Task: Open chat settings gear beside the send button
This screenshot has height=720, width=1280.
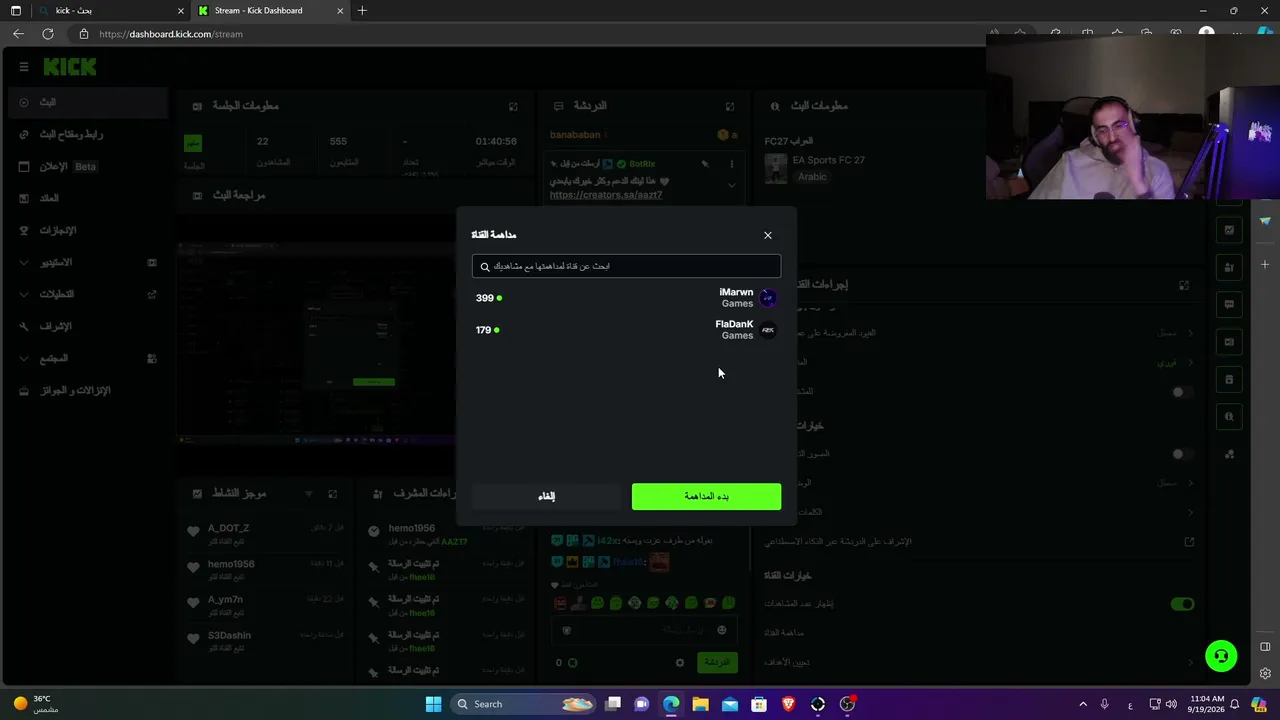Action: coord(680,662)
